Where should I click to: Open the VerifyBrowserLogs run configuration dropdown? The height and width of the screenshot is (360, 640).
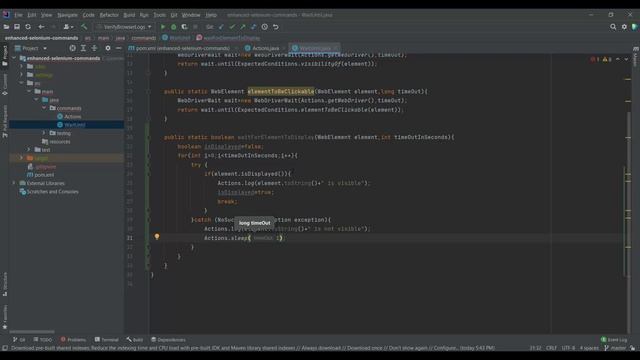click(x=124, y=27)
